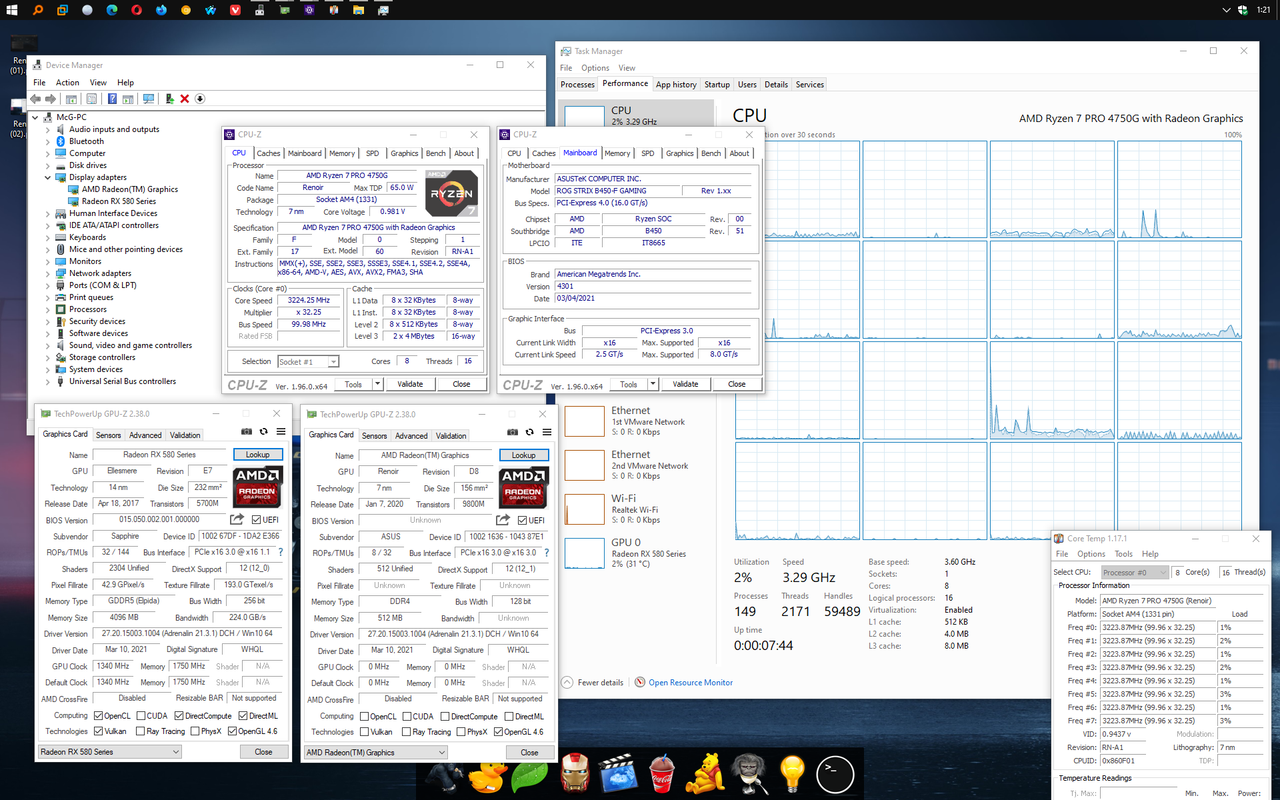Open hamburger menu in RX 580 GPU-Z window
1280x800 pixels.
click(281, 431)
